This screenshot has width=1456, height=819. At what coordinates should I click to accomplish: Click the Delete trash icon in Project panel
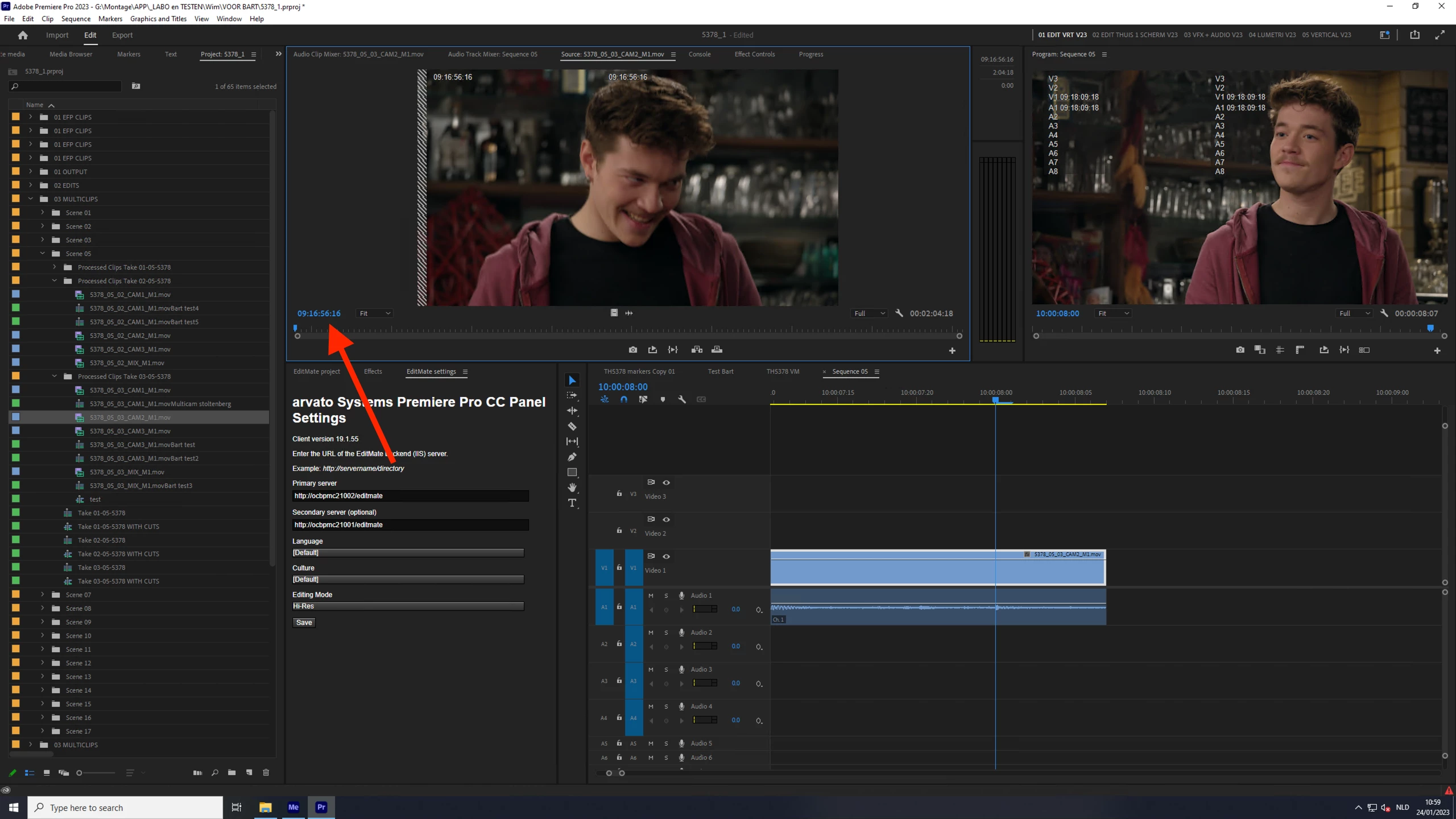point(266,772)
